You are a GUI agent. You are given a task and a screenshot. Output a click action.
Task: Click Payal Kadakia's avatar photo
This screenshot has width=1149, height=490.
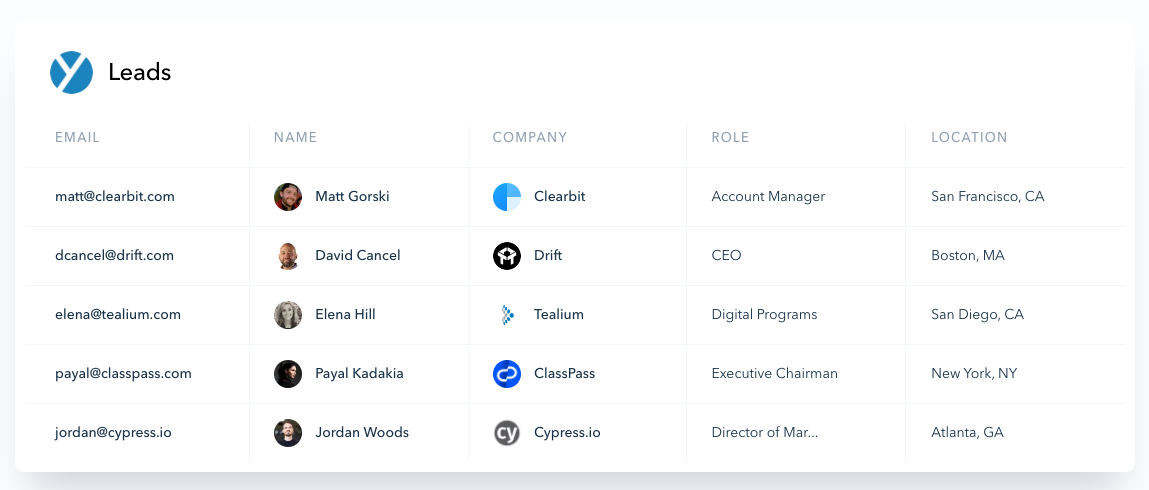tap(288, 374)
